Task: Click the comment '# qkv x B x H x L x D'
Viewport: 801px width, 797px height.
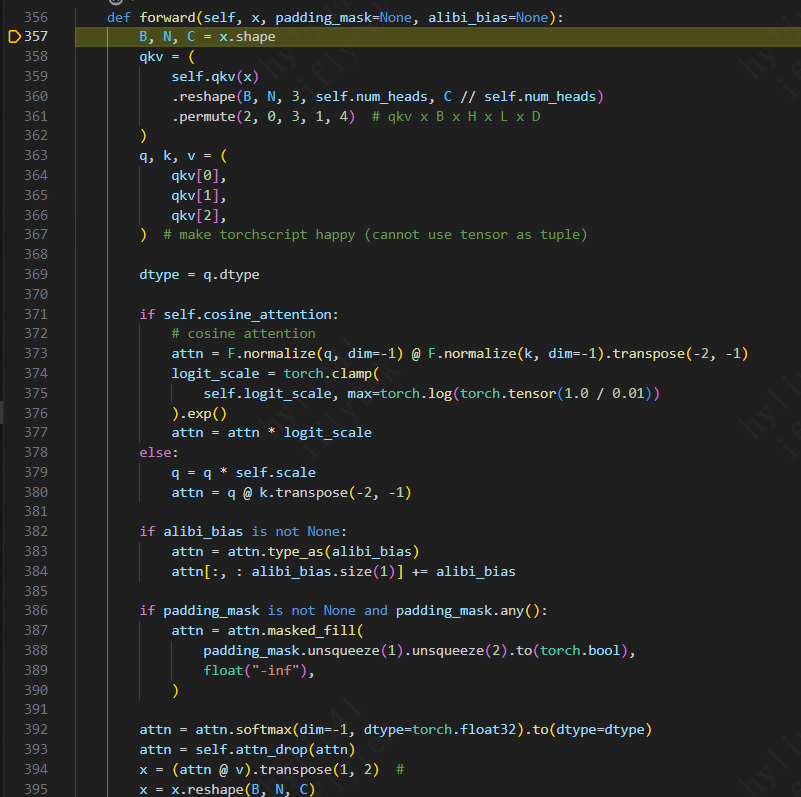Action: [456, 116]
